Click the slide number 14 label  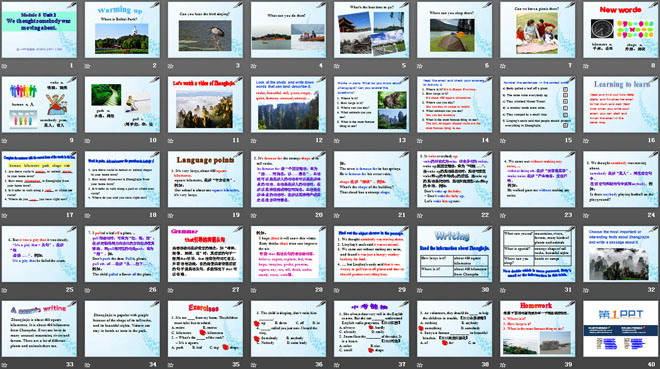point(485,140)
